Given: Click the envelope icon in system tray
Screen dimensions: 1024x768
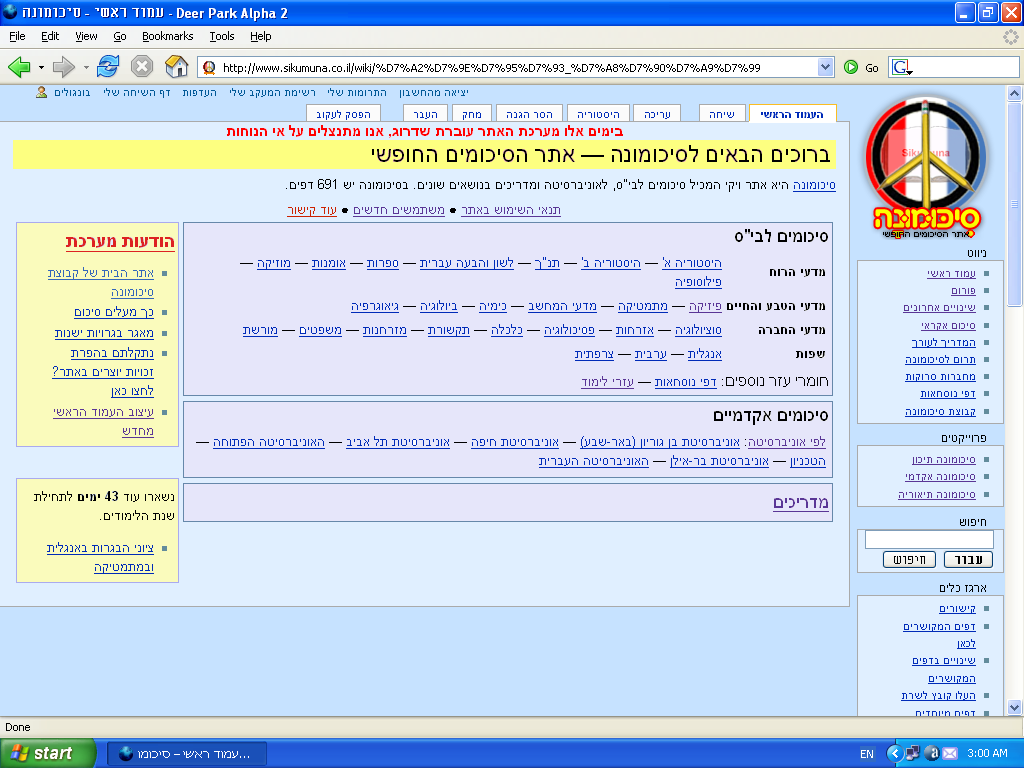Looking at the screenshot, I should 949,753.
